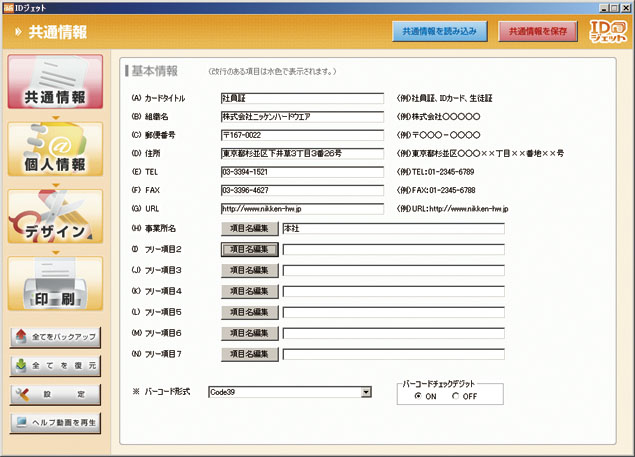Save shared info with 共通情報を保存

(538, 31)
